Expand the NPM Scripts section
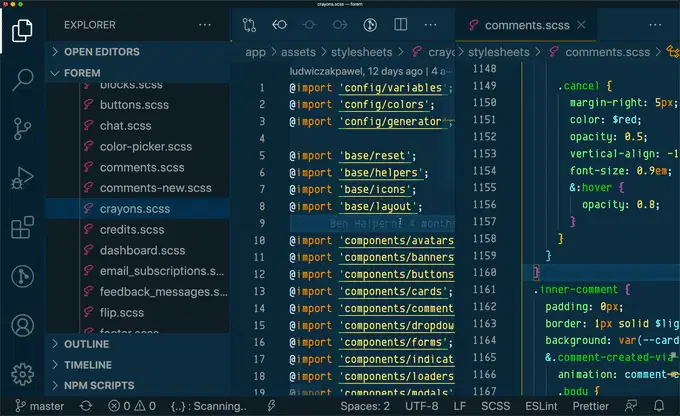Screen dimensions: 680x416 (x=137, y=385)
